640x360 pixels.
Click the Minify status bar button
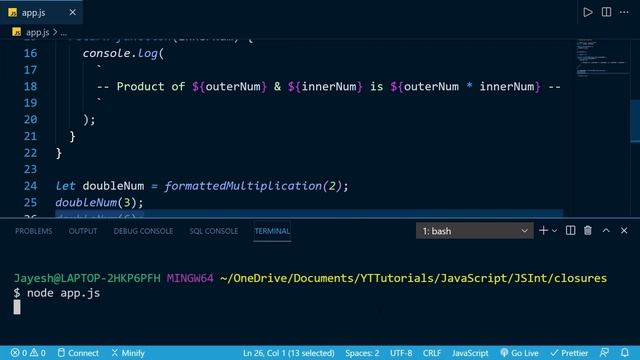point(128,353)
